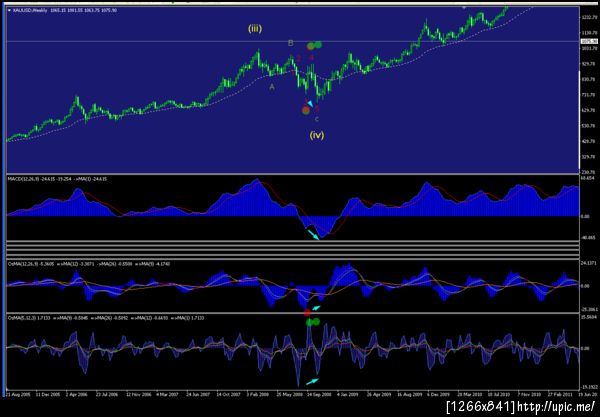Click the 4 Jan 2009 date label
This screenshot has height=417, width=600.
click(x=348, y=394)
